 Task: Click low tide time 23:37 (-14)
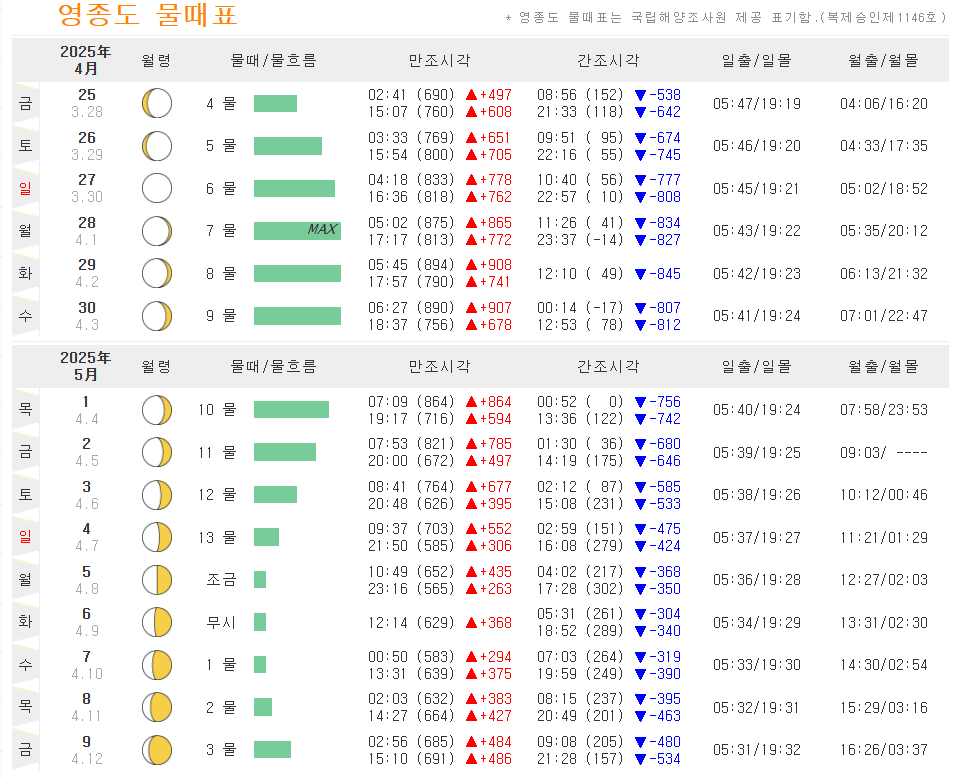(x=580, y=240)
